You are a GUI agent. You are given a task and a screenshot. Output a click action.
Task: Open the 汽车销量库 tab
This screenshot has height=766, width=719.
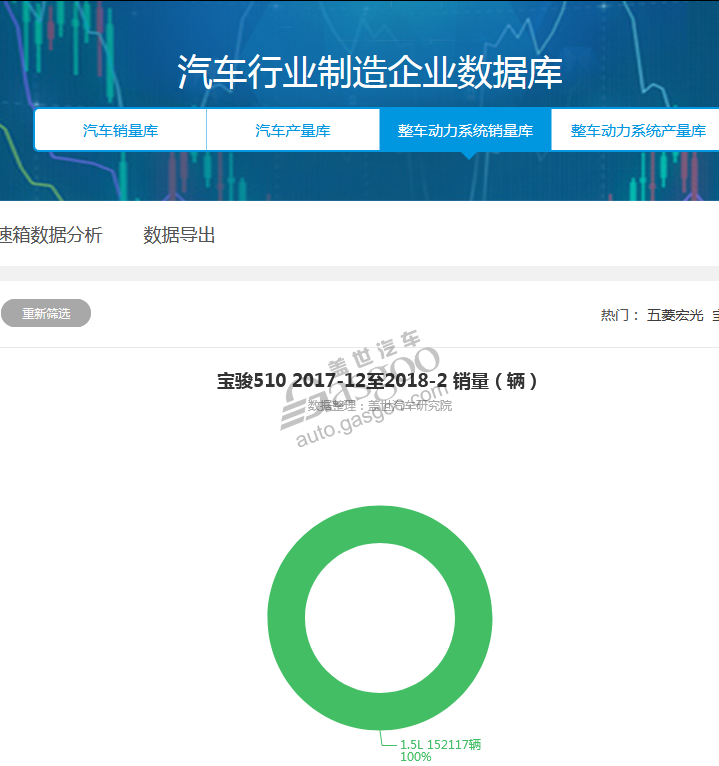point(121,130)
